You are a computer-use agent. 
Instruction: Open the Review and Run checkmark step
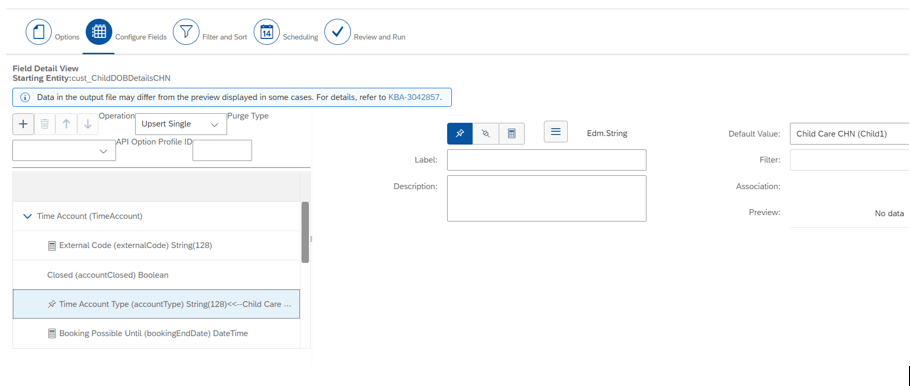(338, 33)
